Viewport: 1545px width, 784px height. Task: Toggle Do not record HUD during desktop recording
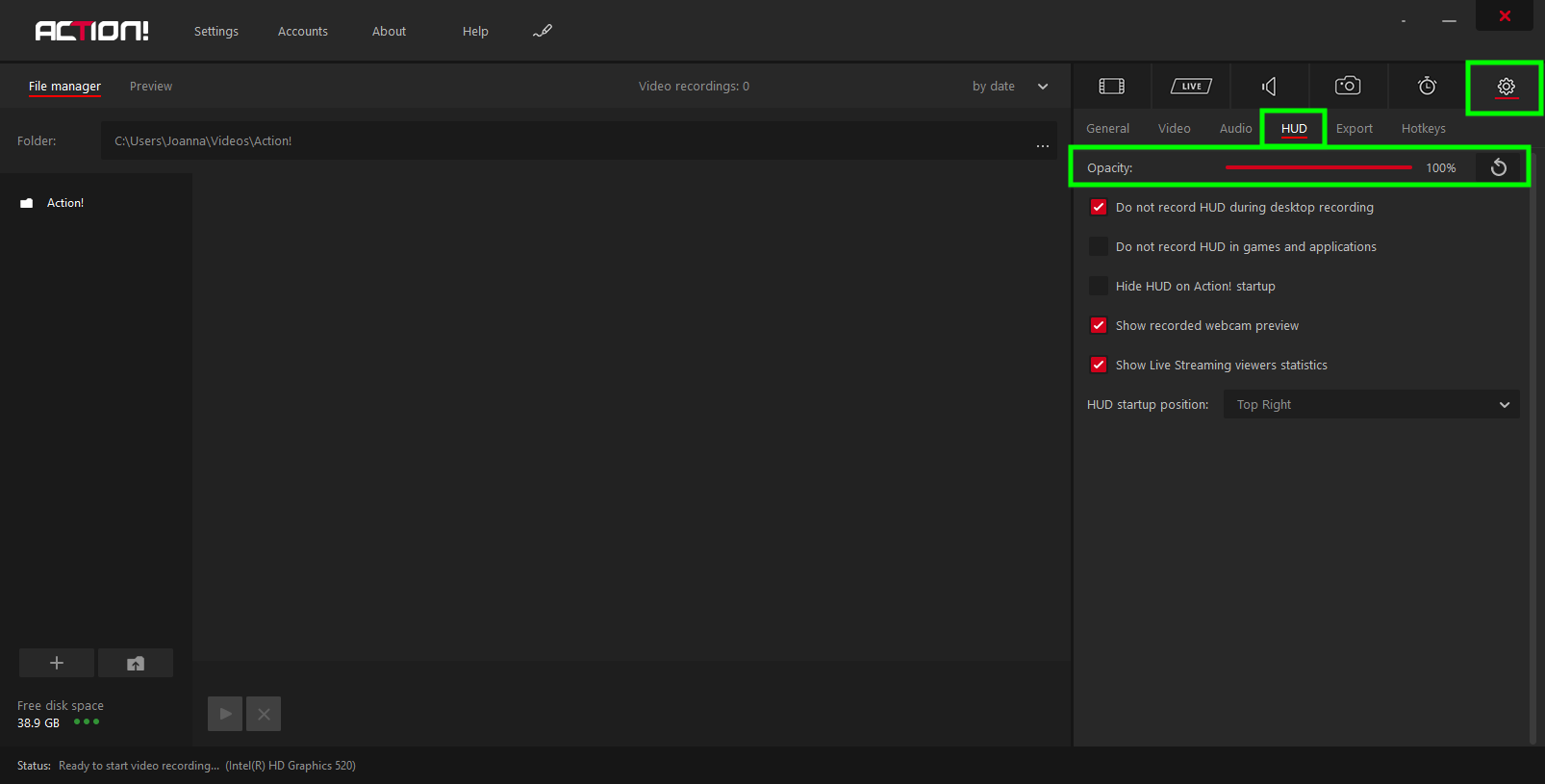click(1098, 207)
